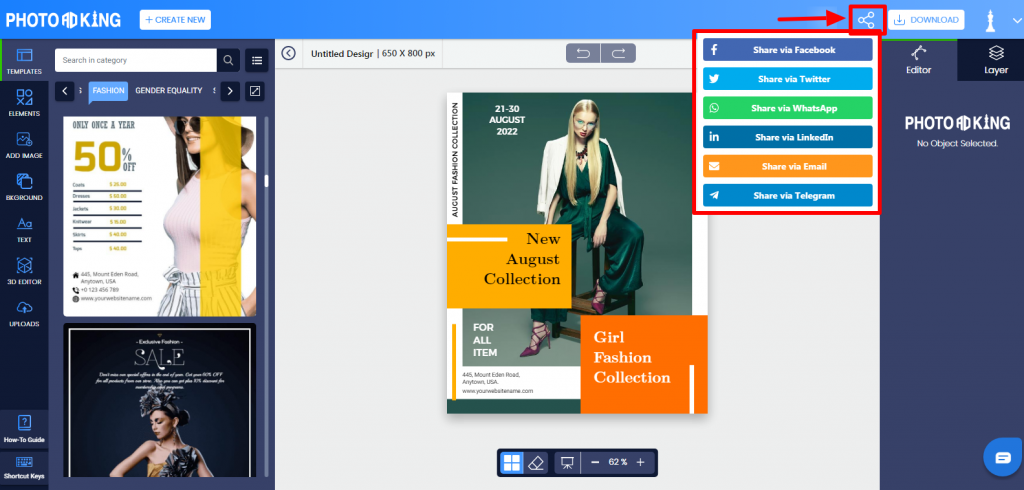Open the Add Image sidebar tool
The height and width of the screenshot is (490, 1024).
pos(24,145)
